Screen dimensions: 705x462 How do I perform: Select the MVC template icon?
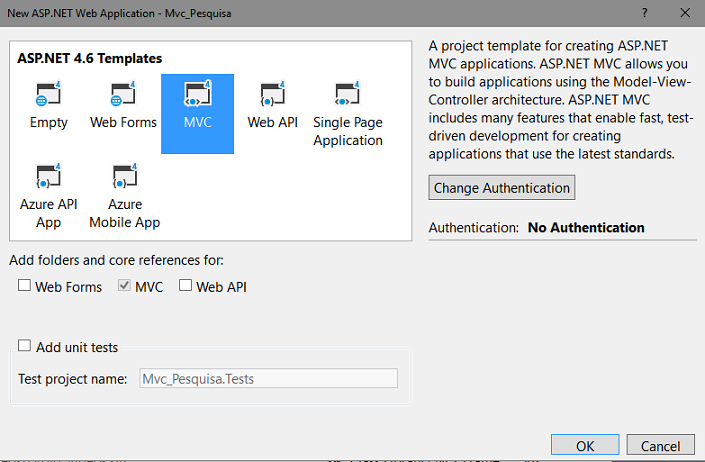click(x=198, y=93)
